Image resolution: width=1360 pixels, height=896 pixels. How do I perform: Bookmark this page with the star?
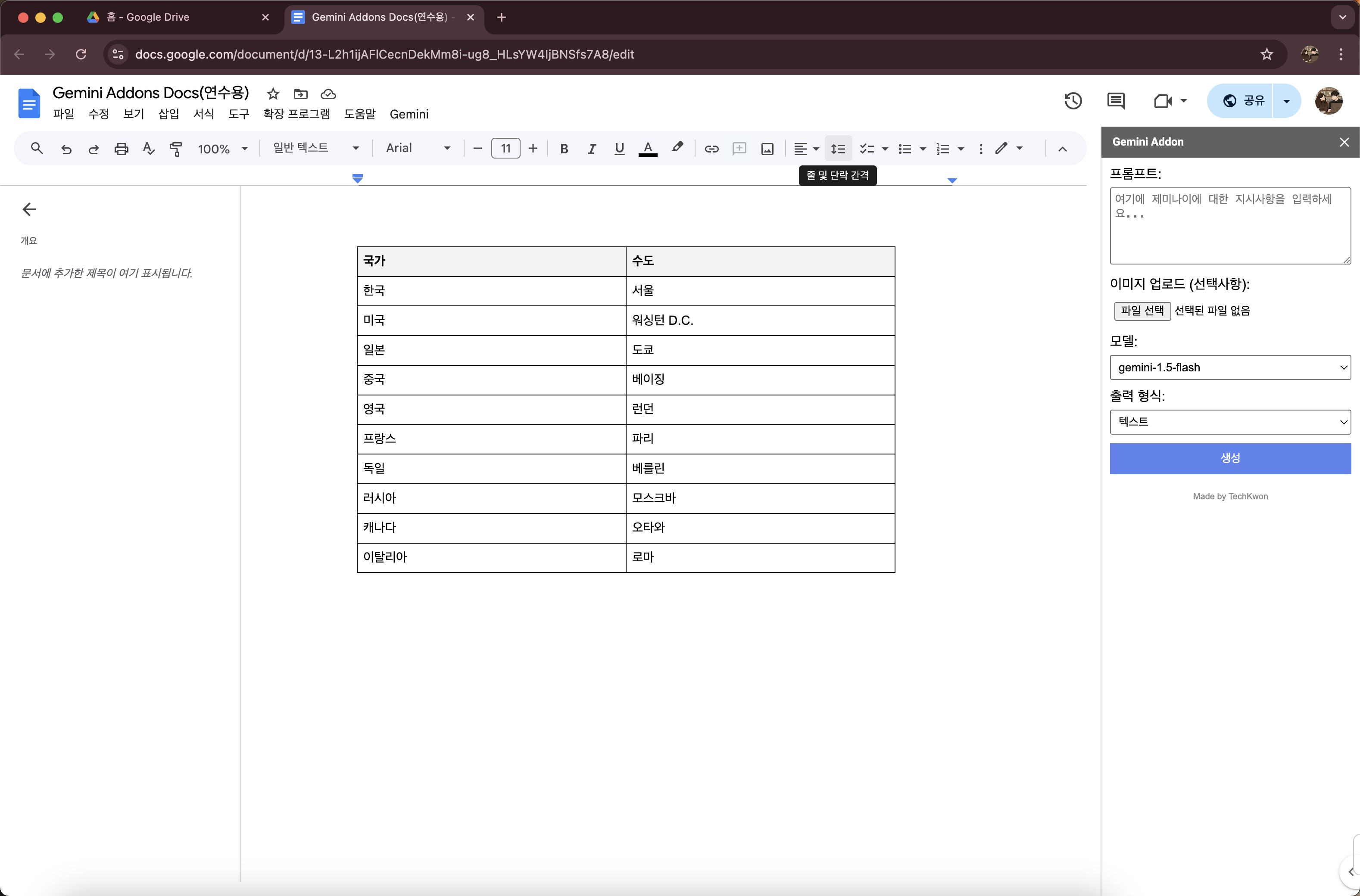1266,54
